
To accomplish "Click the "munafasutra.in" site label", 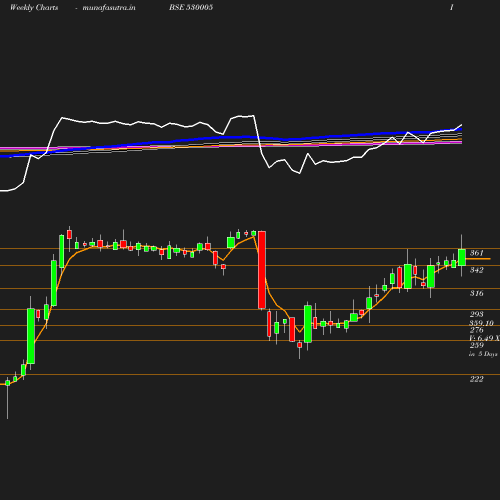I will (109, 7).
